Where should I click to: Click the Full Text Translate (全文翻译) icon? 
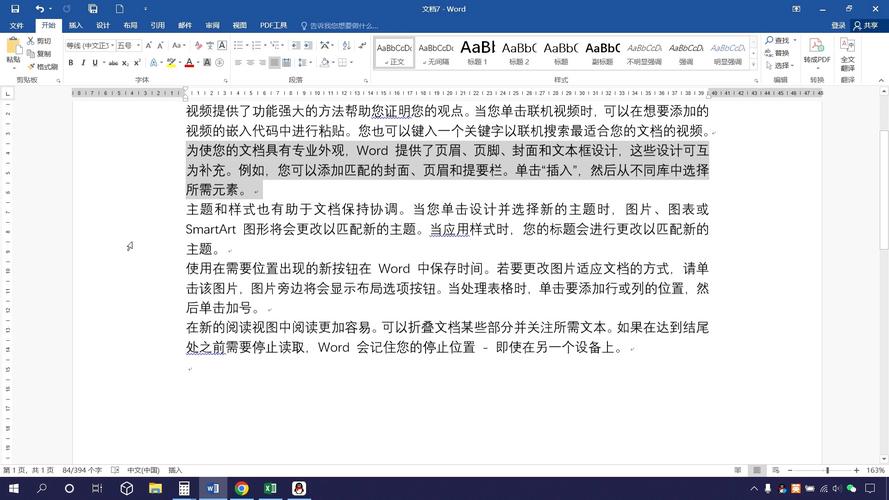(x=848, y=52)
